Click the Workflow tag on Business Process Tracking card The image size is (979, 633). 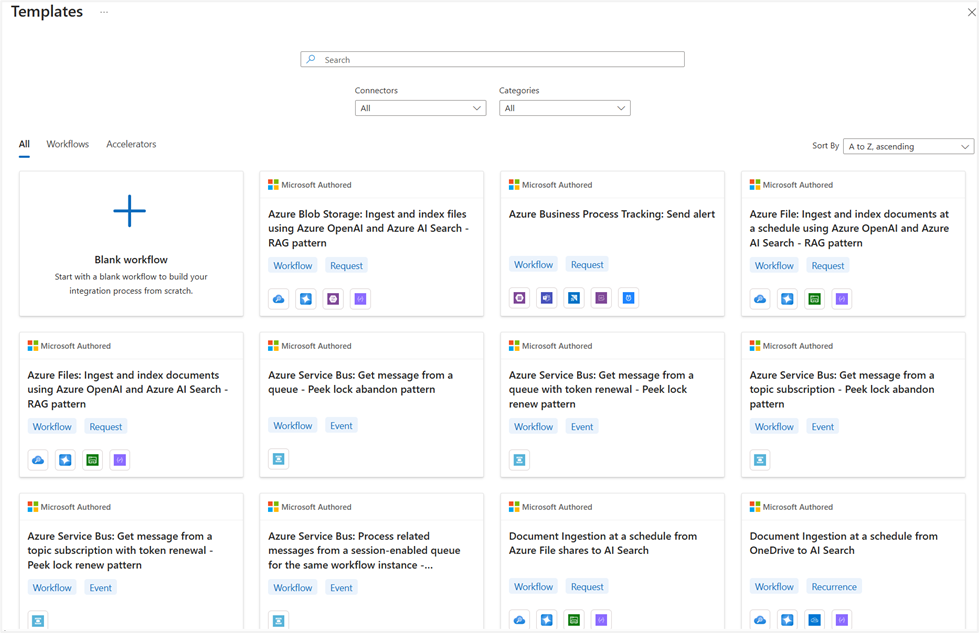[534, 265]
